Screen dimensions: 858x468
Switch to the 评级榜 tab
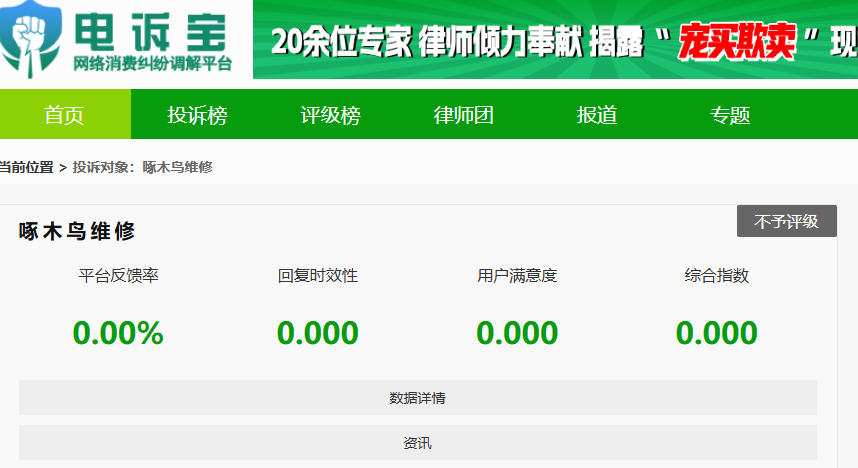[x=331, y=115]
